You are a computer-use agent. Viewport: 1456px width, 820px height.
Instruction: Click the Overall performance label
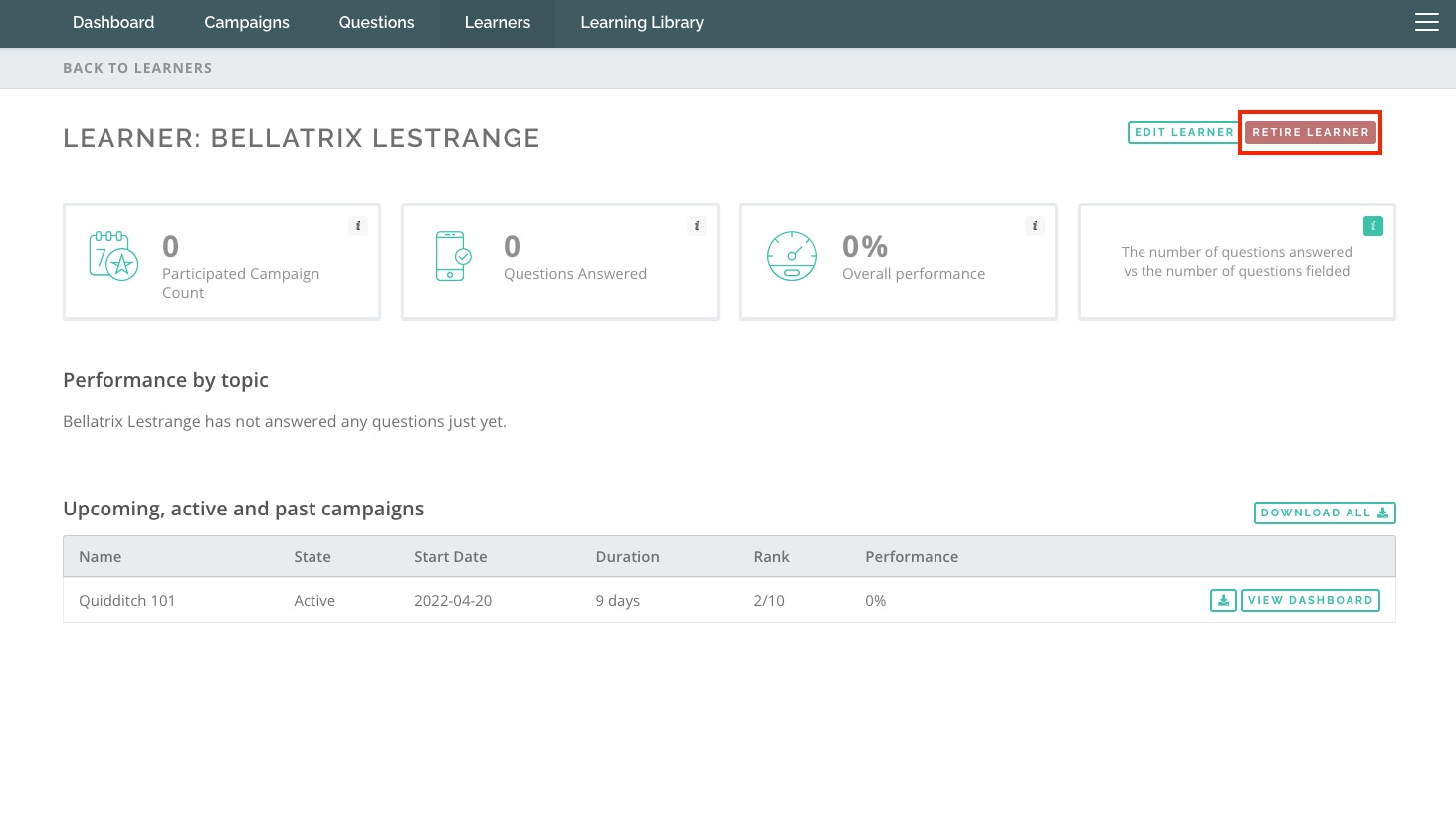914,274
